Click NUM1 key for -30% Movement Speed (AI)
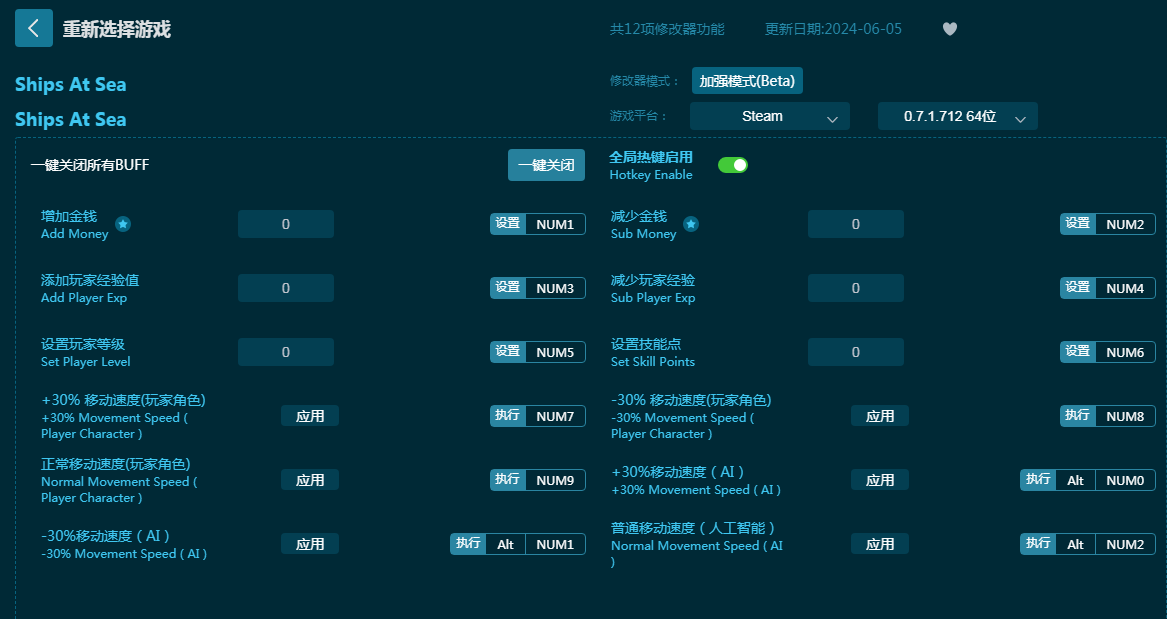 pos(555,544)
